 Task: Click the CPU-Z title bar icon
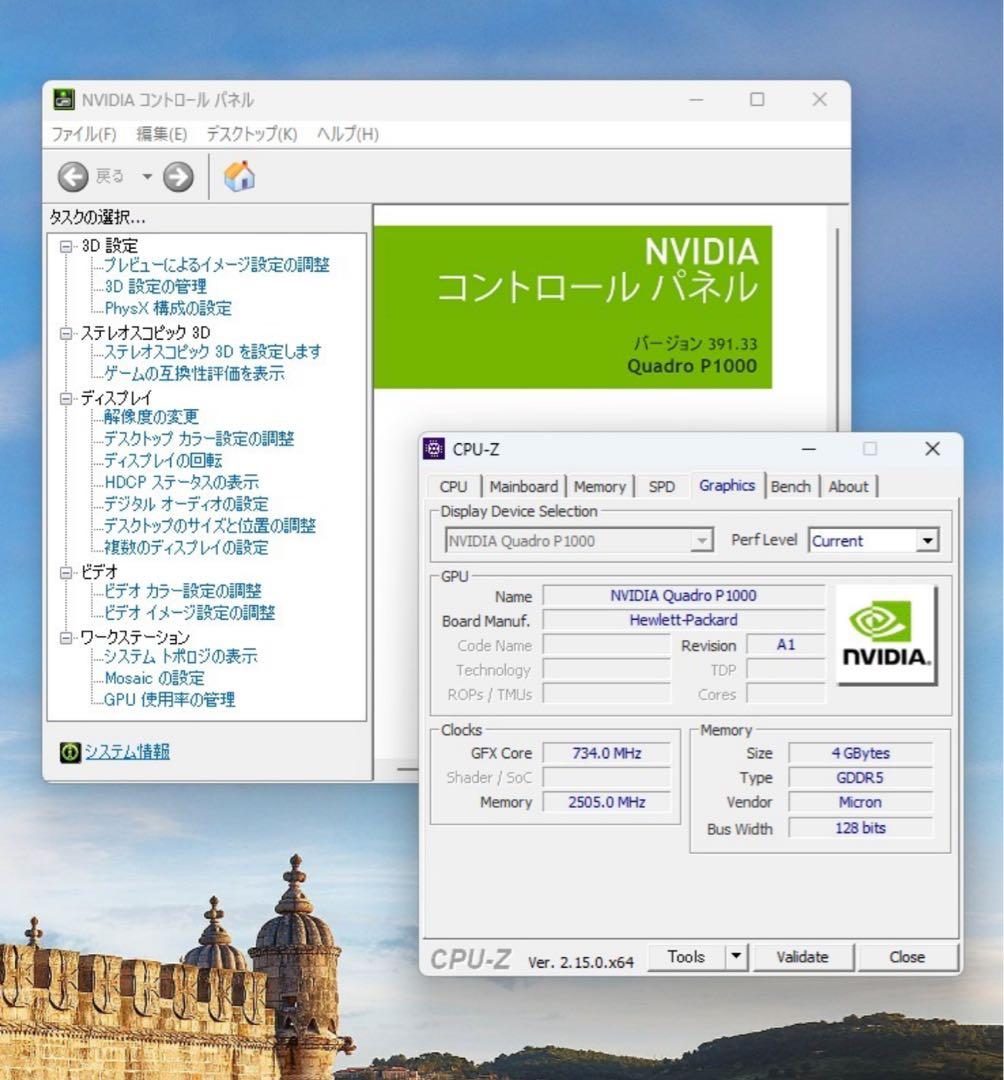point(434,449)
